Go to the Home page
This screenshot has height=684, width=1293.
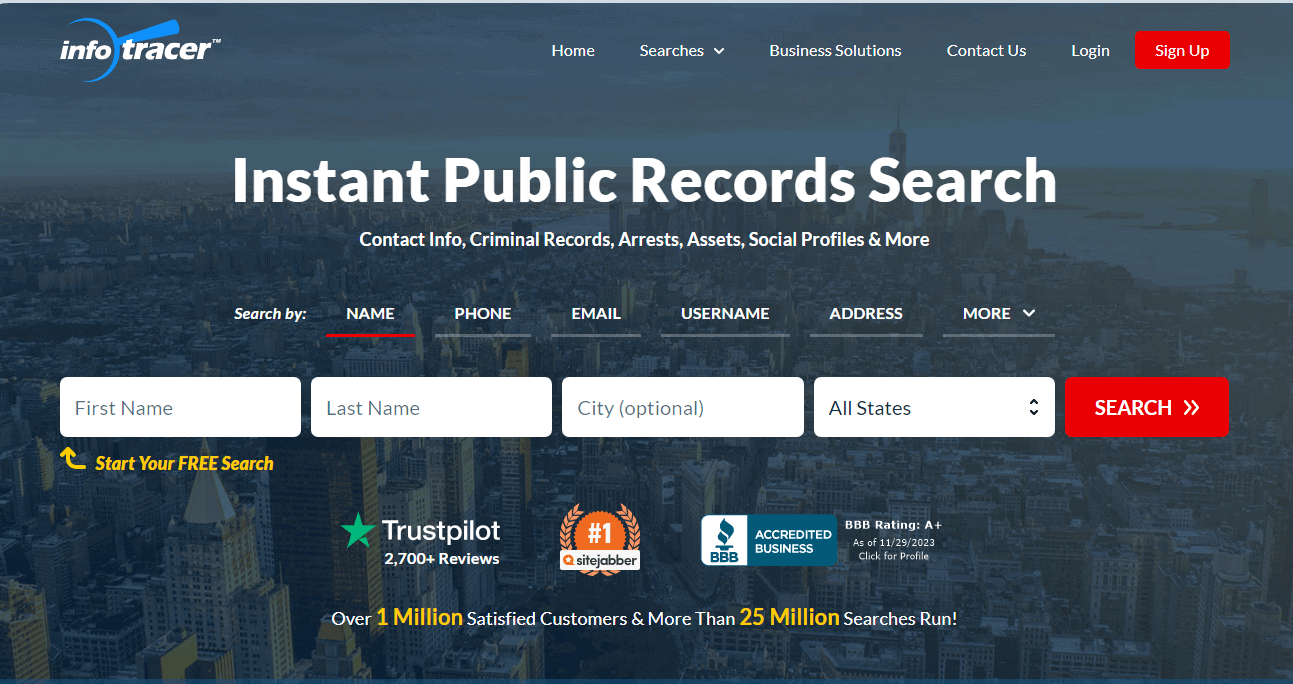coord(573,51)
